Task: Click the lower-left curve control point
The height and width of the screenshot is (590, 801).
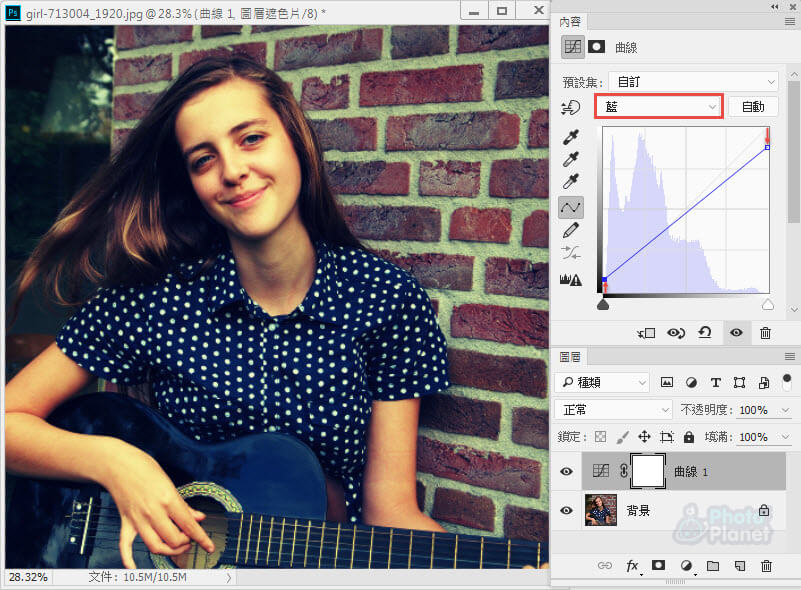Action: pos(604,279)
